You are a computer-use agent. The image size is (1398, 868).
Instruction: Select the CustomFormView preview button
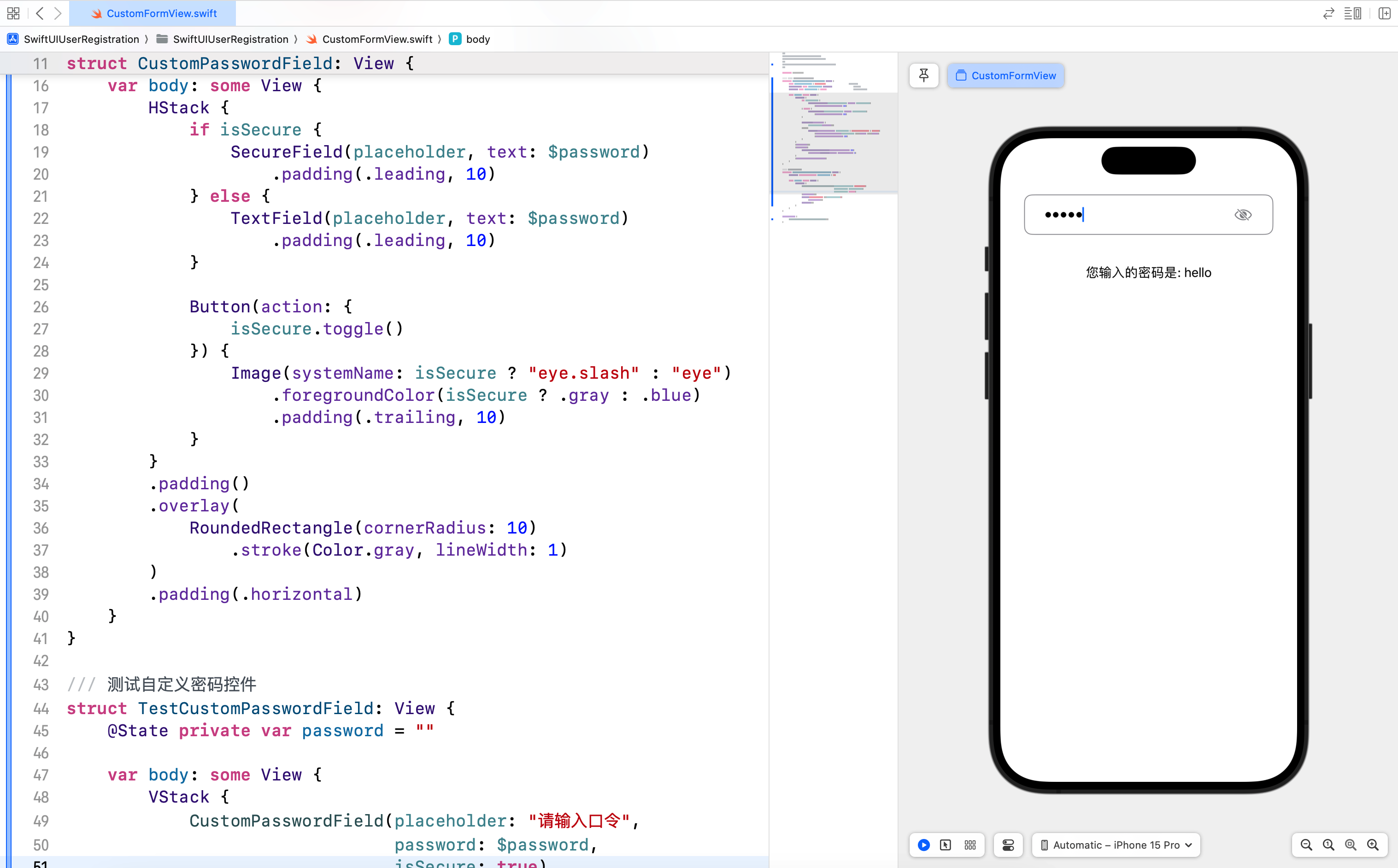(1005, 75)
